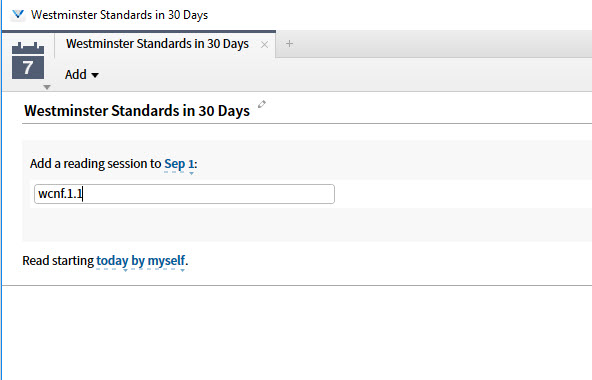Image resolution: width=592 pixels, height=380 pixels.
Task: Click the by myself link
Action: click(x=158, y=261)
